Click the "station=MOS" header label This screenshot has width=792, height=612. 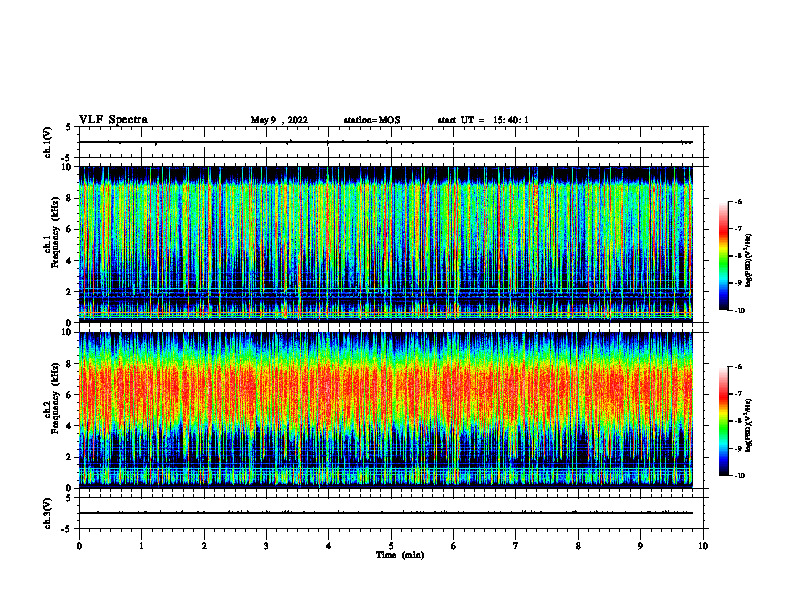click(372, 120)
